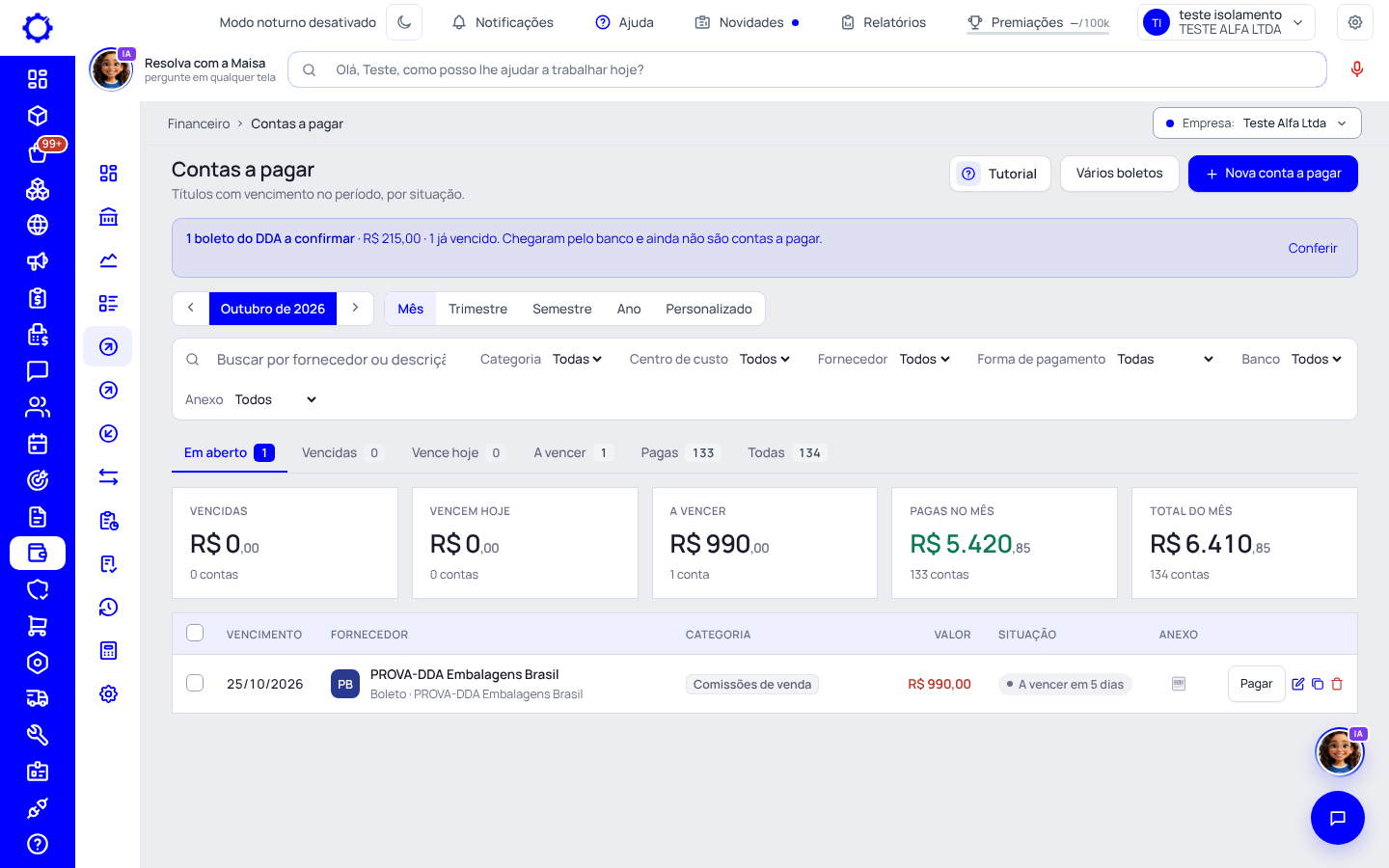1389x868 pixels.
Task: Duplicate the PROVA-DDA Embalagens Brasil bill
Action: pyautogui.click(x=1318, y=684)
